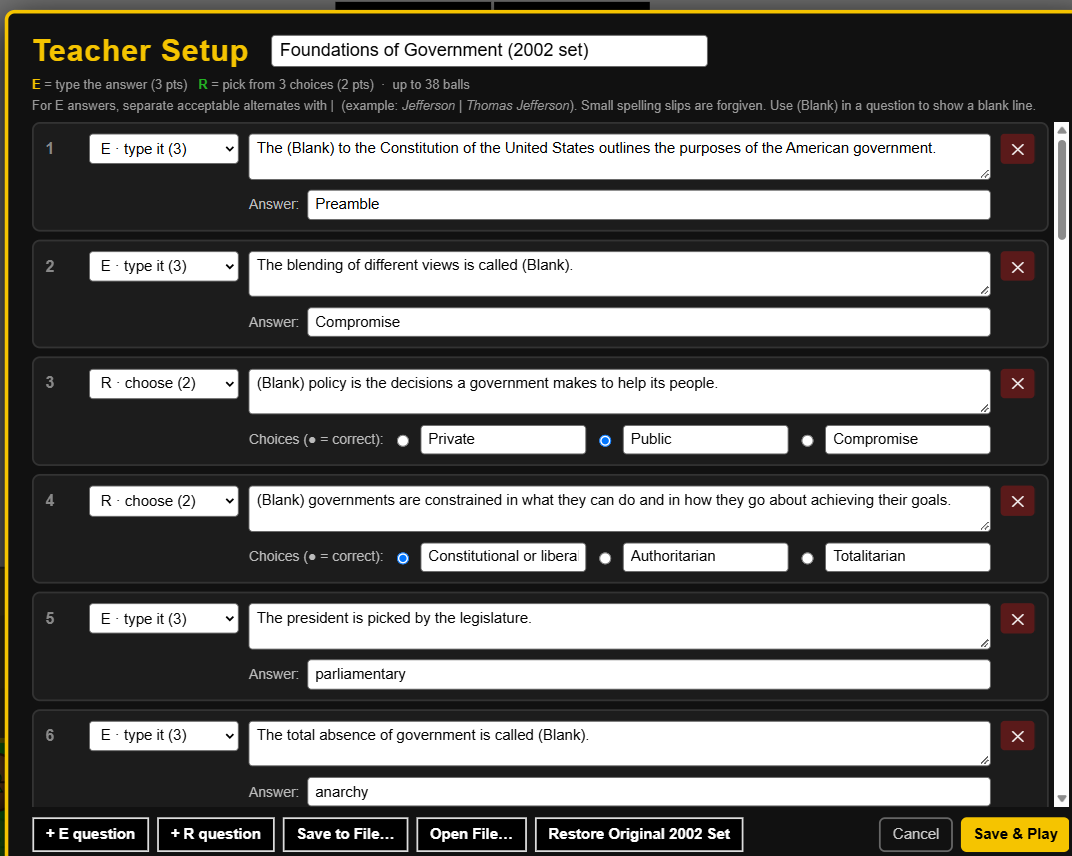Edit the set title 'Foundations of Government (2002 set)'
The height and width of the screenshot is (856, 1072).
point(490,51)
